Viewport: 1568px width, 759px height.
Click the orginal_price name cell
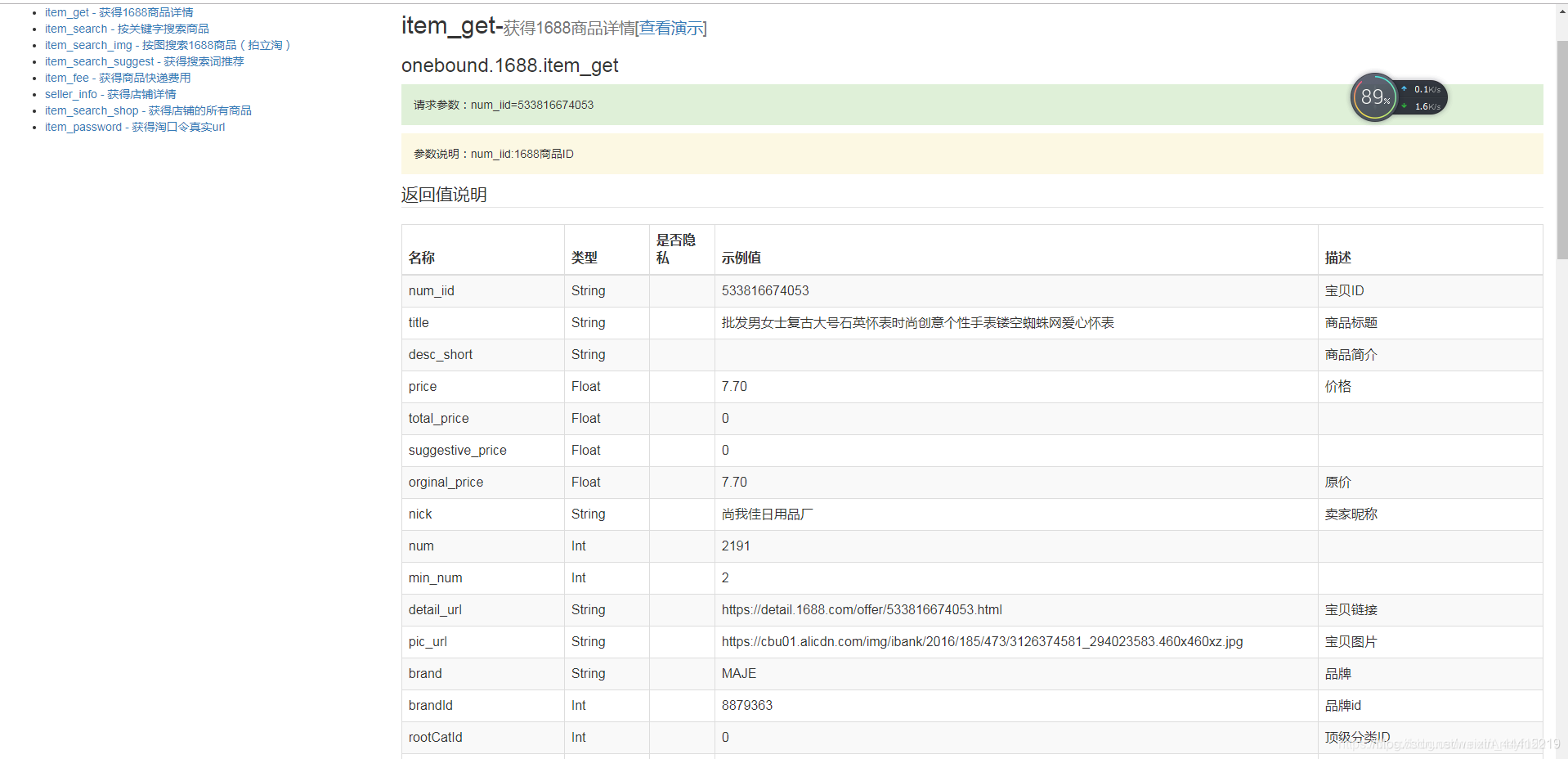(x=483, y=483)
